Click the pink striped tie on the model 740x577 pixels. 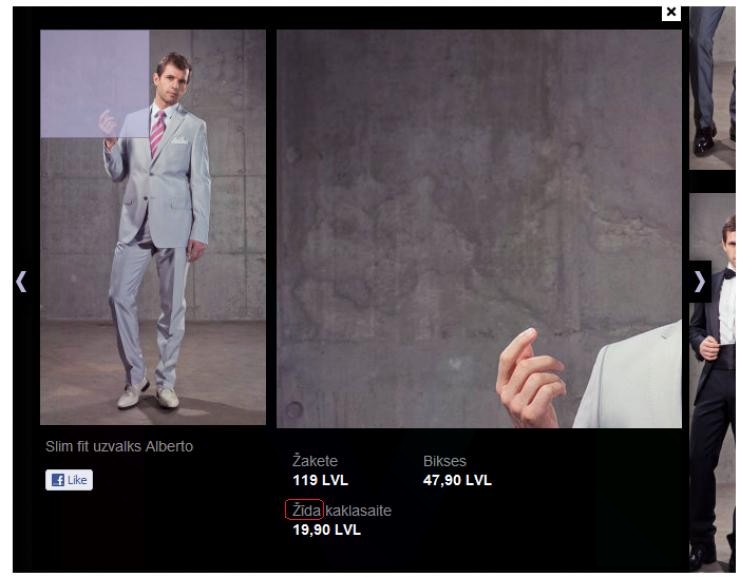click(158, 133)
